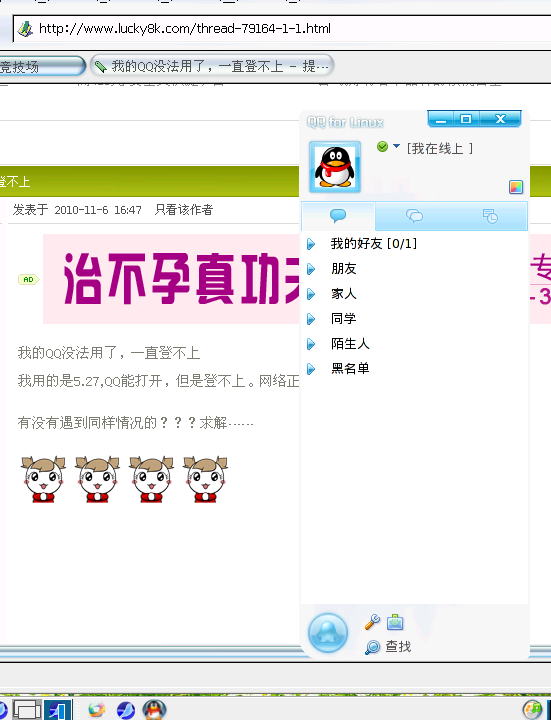Open QQ settings wrench icon
This screenshot has width=551, height=720.
(372, 622)
